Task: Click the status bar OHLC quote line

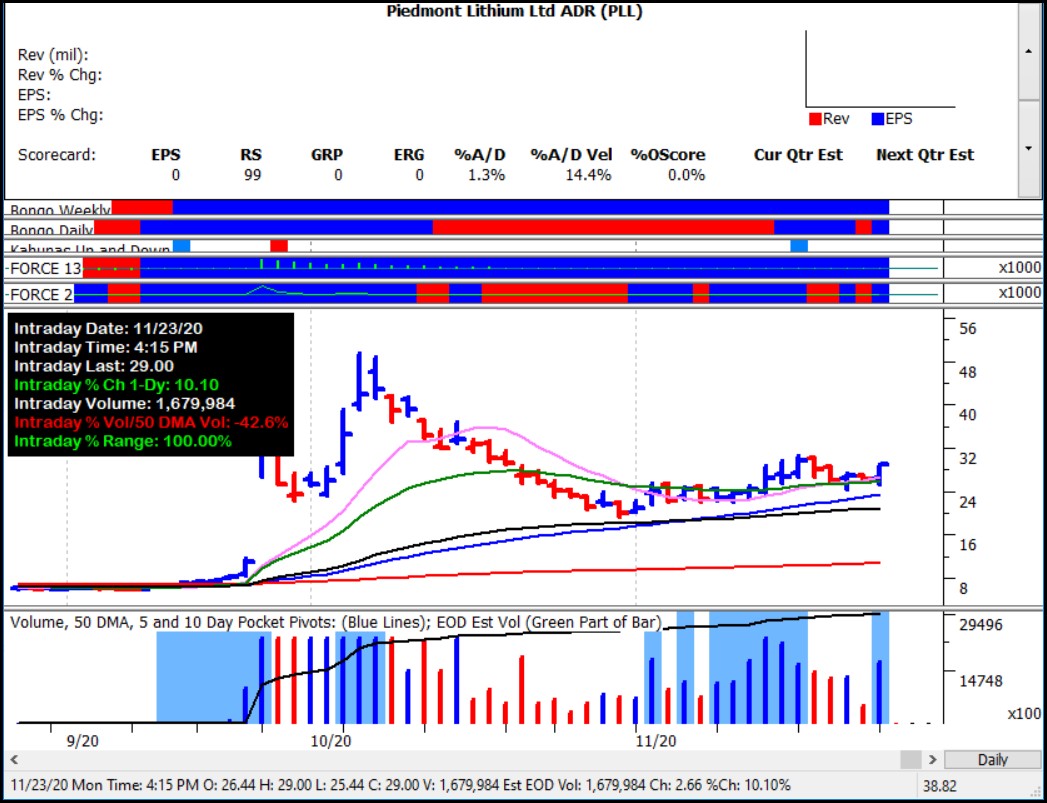Action: (x=400, y=784)
